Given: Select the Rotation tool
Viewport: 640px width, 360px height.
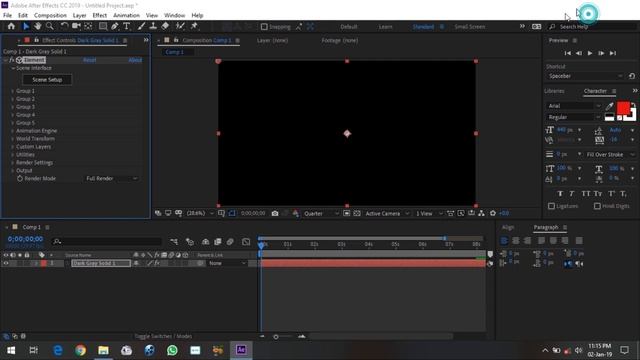Looking at the screenshot, I should (x=64, y=26).
